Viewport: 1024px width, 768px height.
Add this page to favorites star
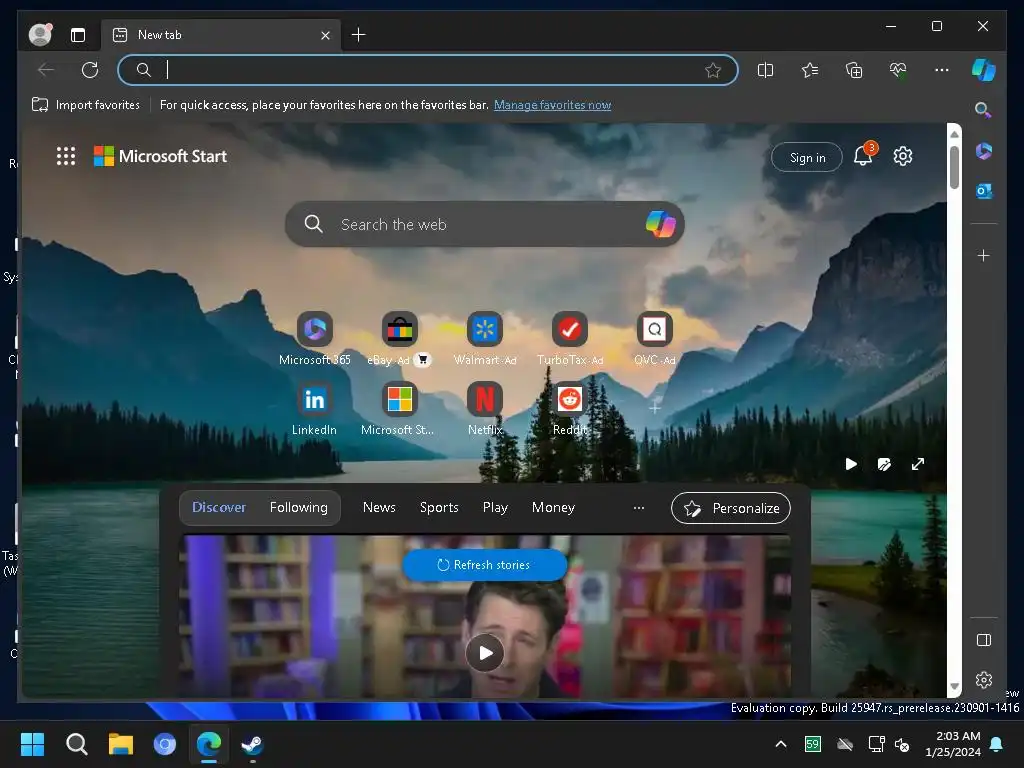[x=712, y=70]
